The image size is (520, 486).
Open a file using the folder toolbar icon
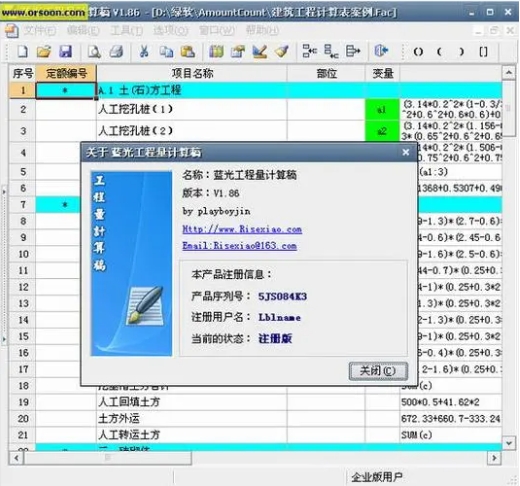point(44,52)
